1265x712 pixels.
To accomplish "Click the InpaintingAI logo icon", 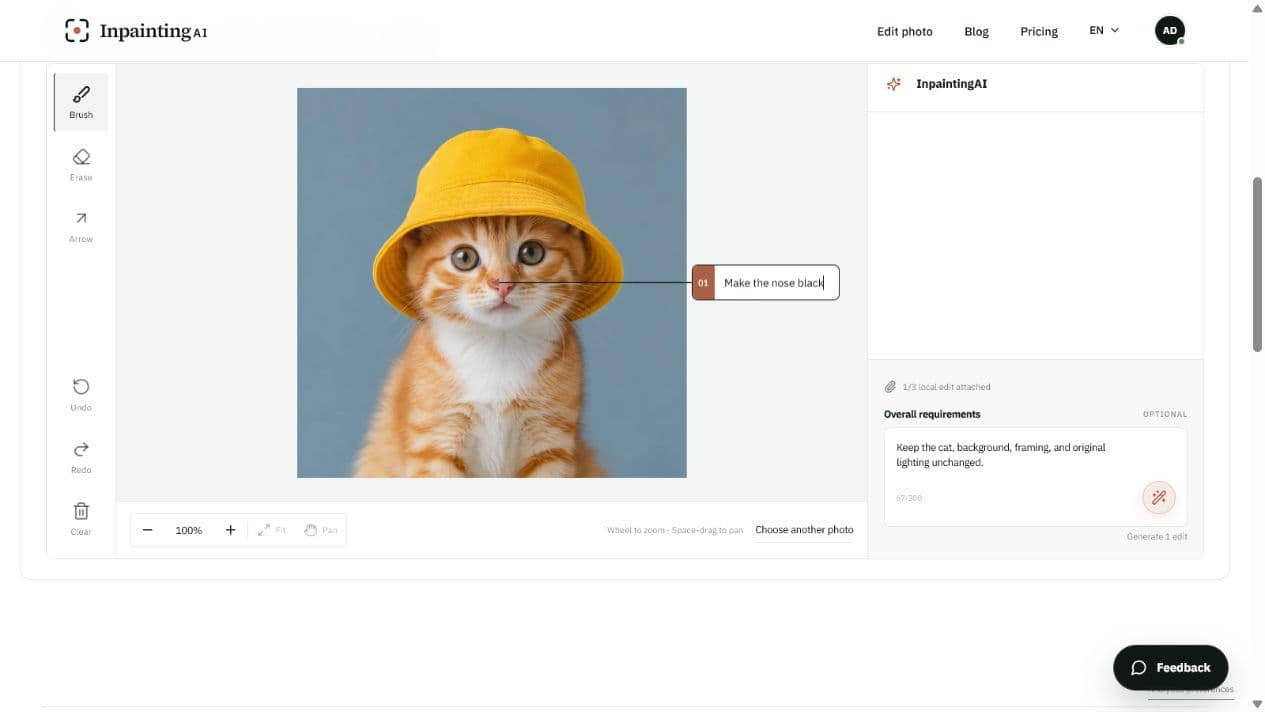I will point(77,31).
